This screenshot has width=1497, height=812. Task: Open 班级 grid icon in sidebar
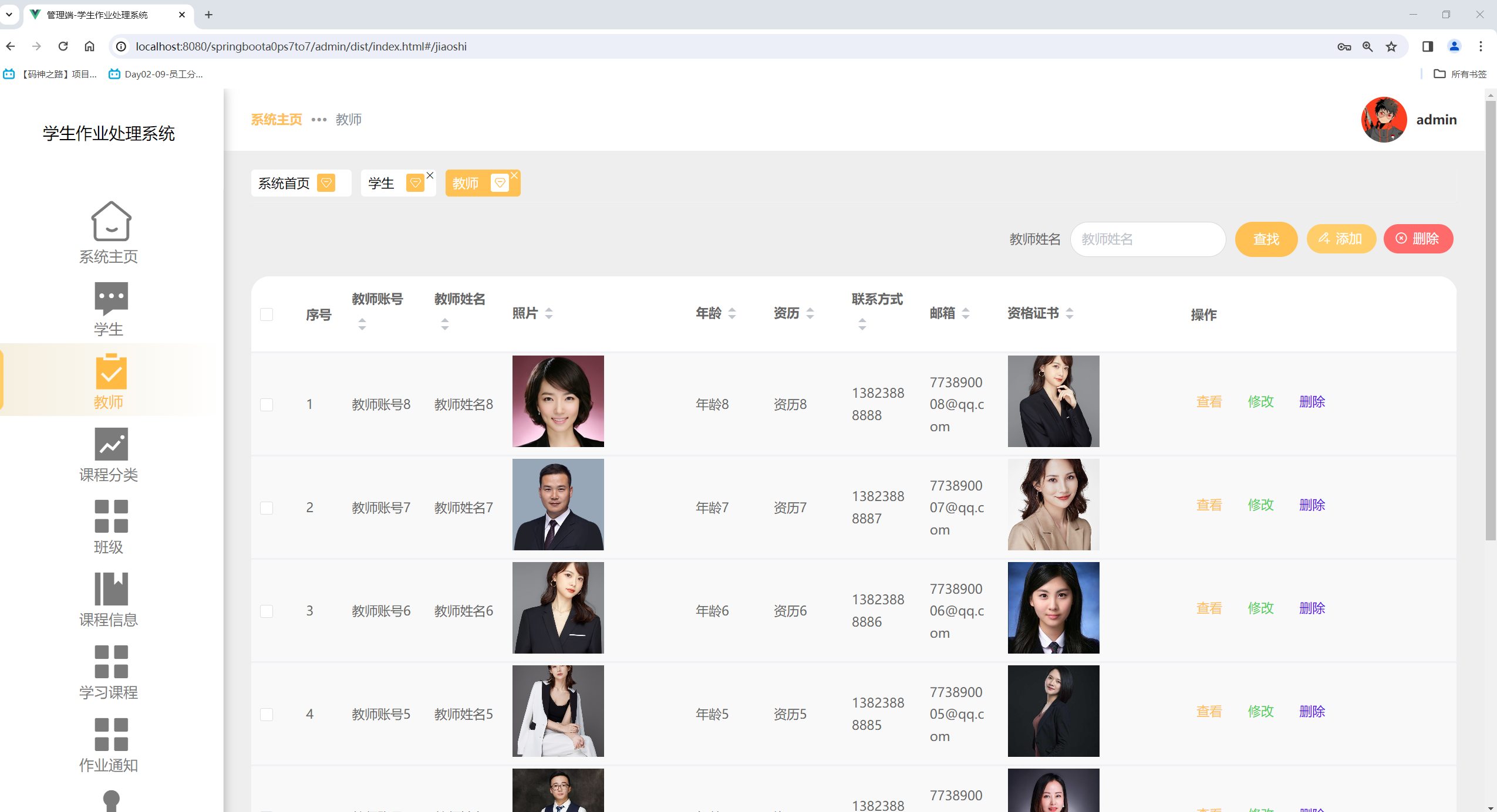pos(111,516)
